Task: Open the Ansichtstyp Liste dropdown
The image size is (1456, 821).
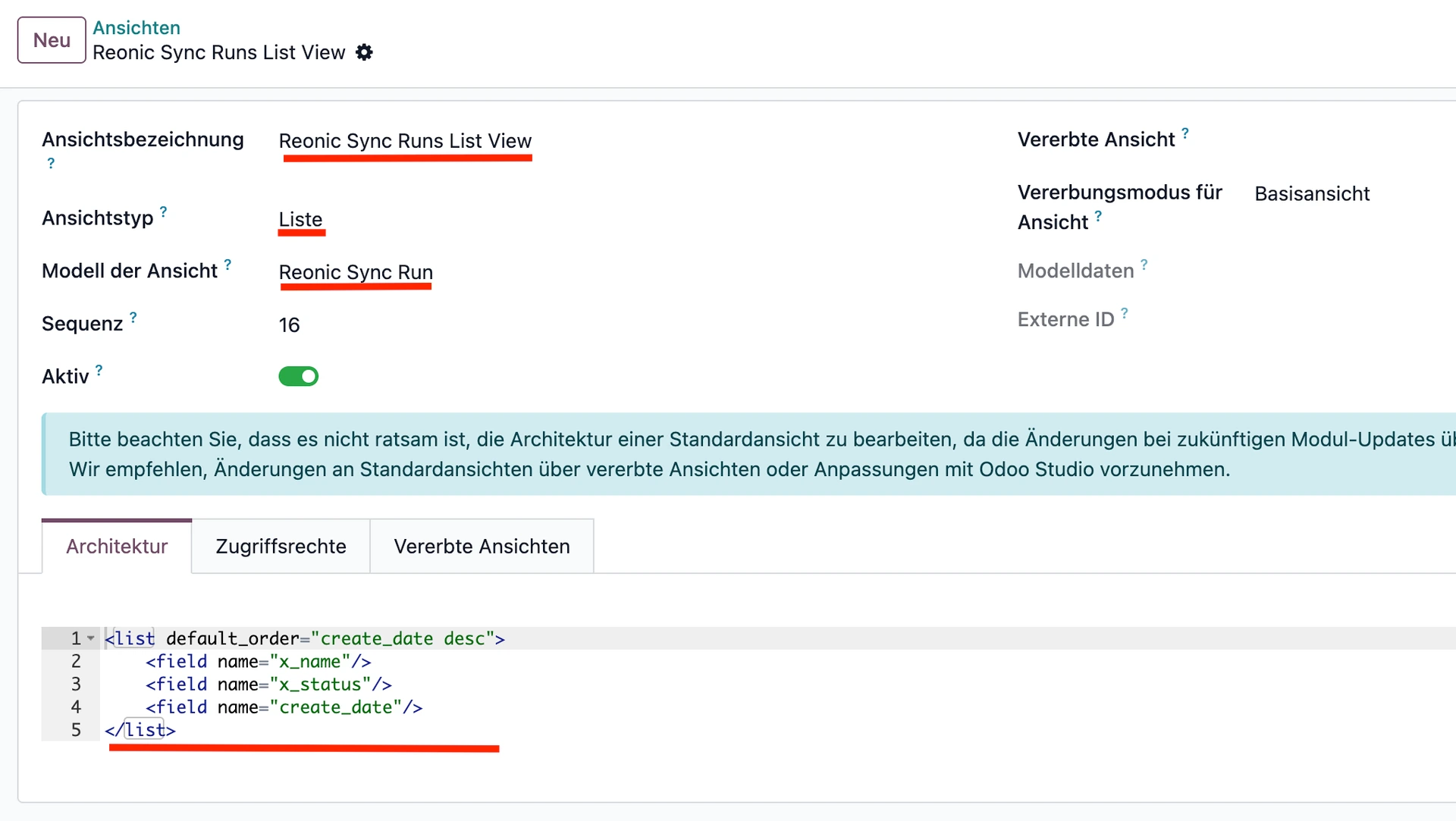Action: pos(301,219)
